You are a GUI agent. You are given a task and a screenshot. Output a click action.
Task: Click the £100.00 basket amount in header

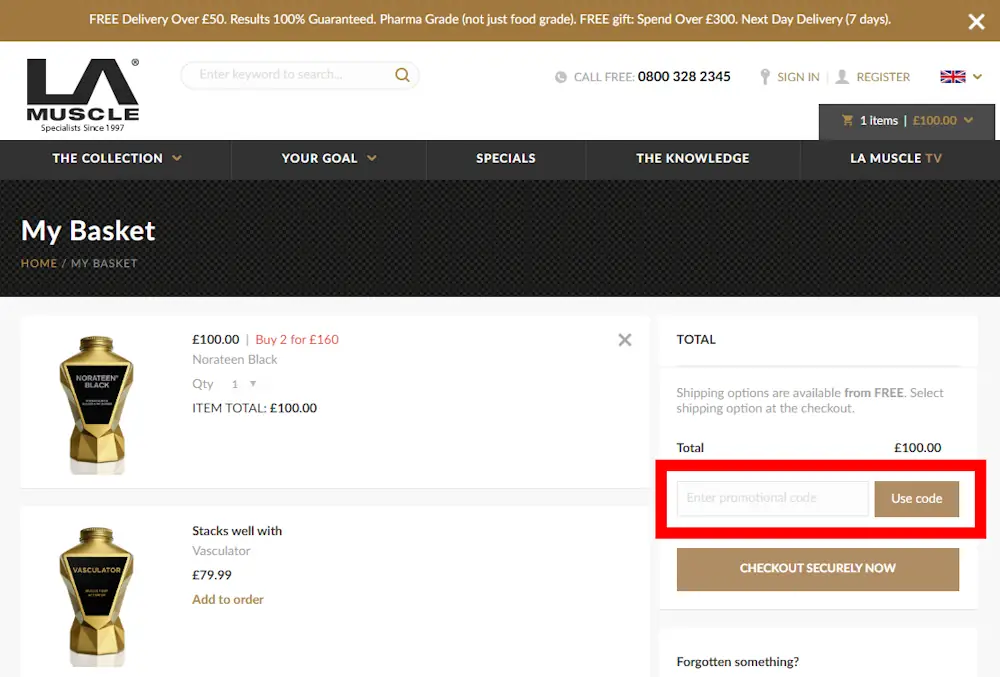[x=934, y=120]
